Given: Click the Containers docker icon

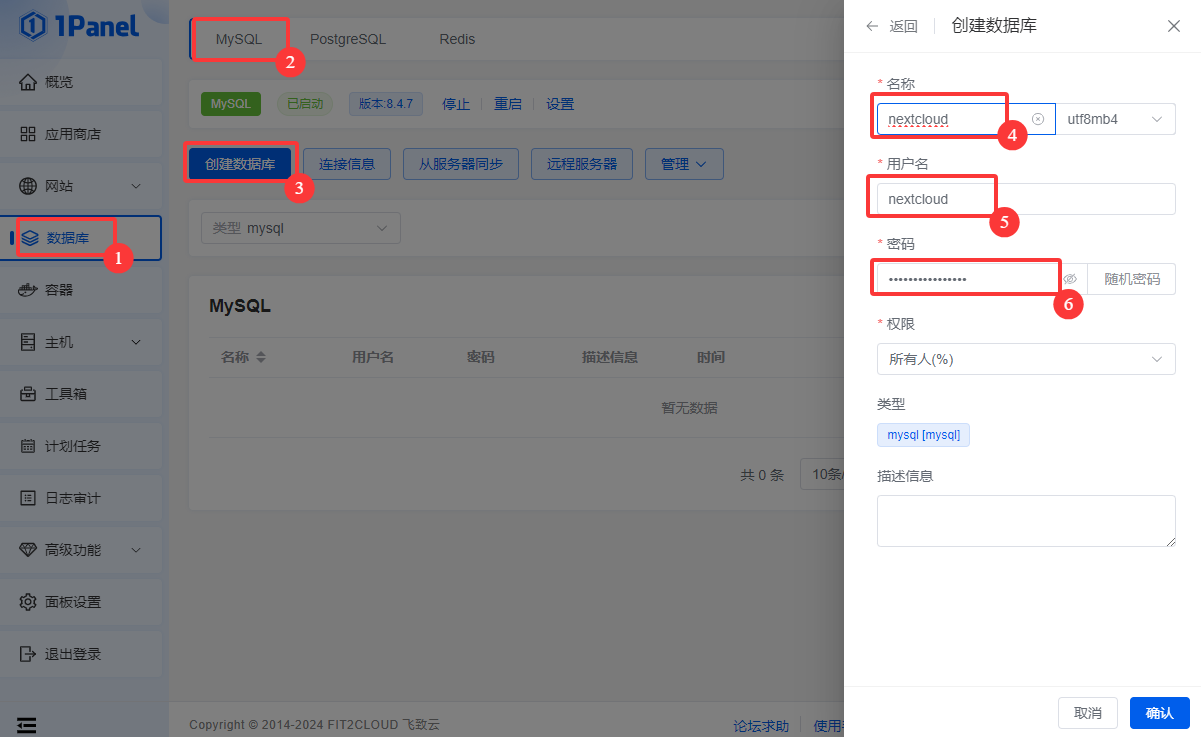Looking at the screenshot, I should [x=28, y=290].
